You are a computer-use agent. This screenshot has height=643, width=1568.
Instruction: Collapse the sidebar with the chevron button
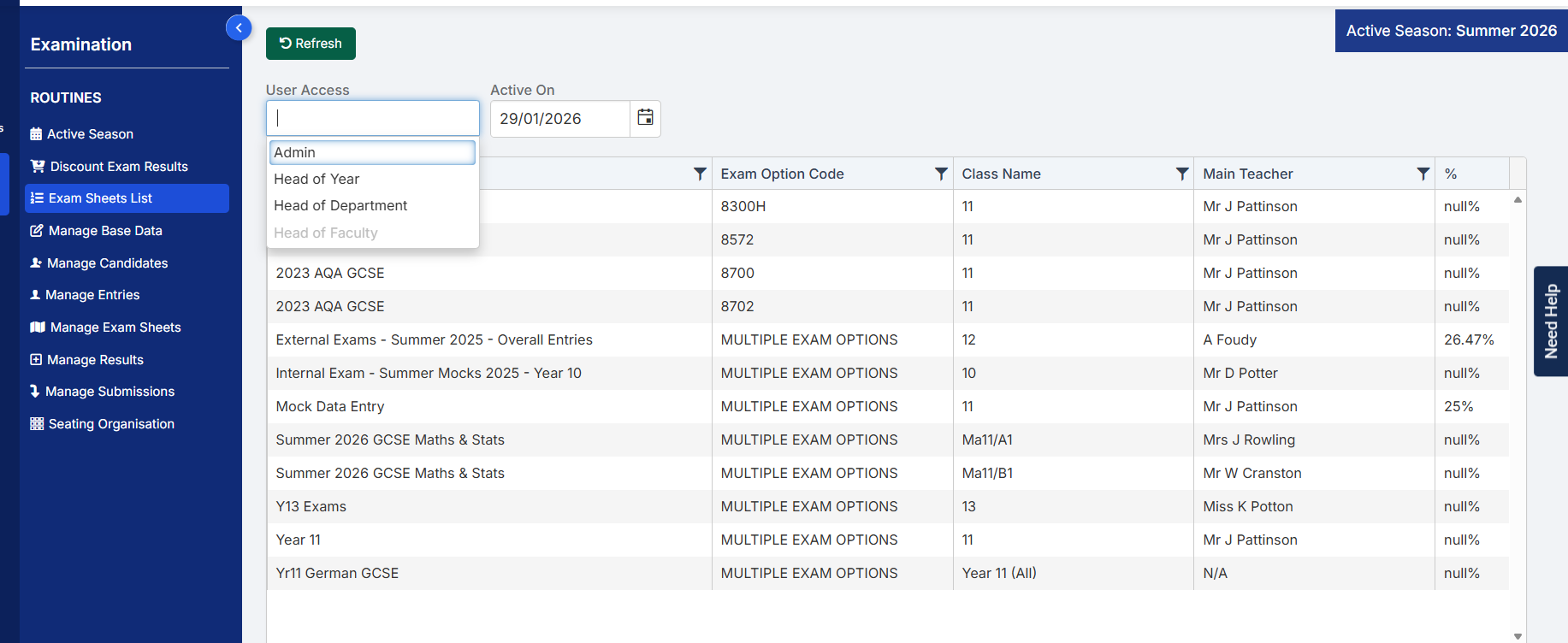tap(239, 28)
